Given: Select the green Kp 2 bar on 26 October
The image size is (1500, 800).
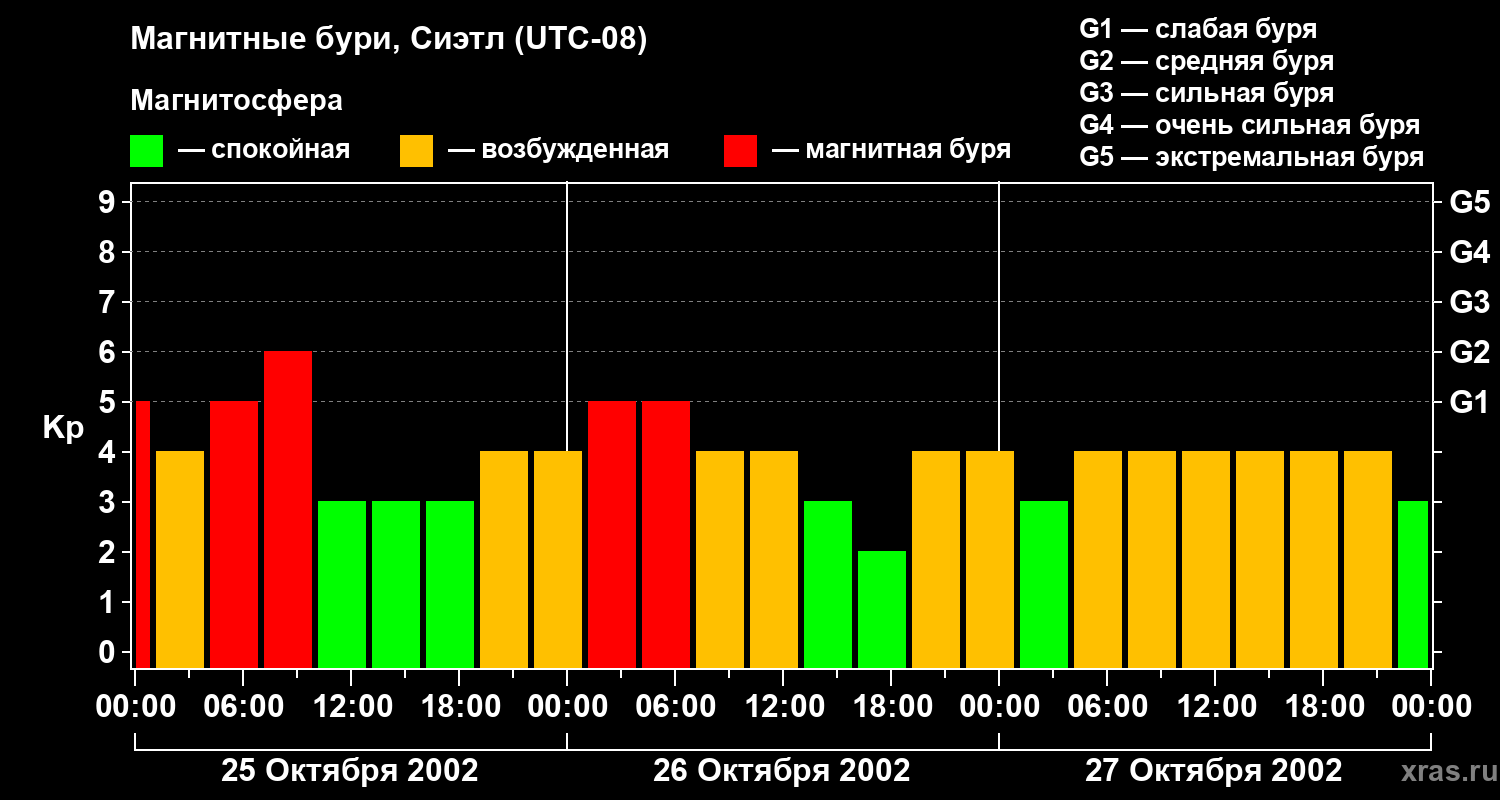Looking at the screenshot, I should [882, 610].
